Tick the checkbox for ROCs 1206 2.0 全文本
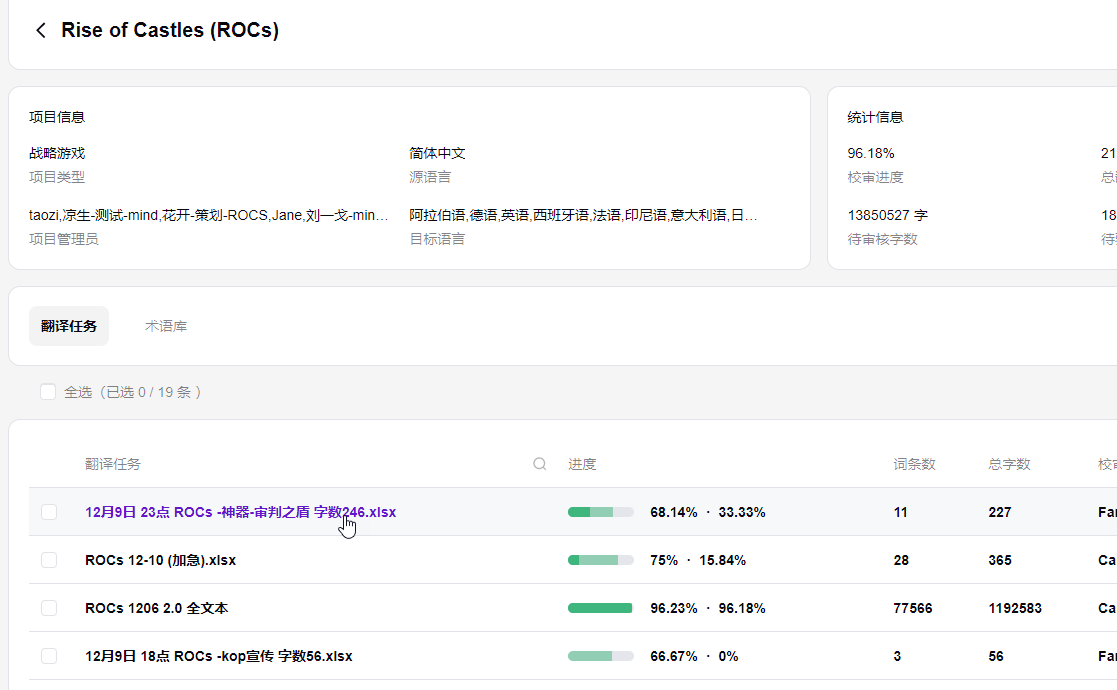1117x690 pixels. click(49, 608)
